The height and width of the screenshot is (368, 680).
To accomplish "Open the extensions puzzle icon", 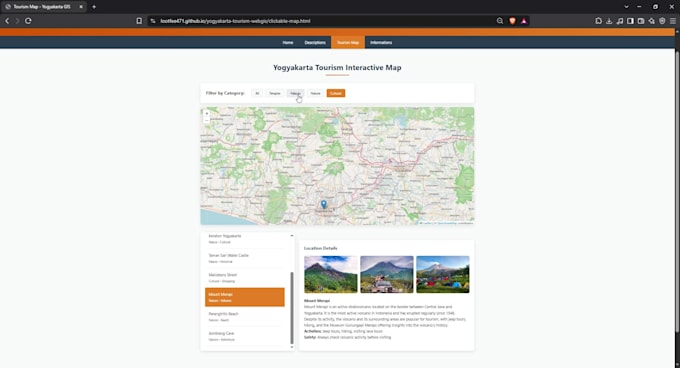I will point(598,21).
